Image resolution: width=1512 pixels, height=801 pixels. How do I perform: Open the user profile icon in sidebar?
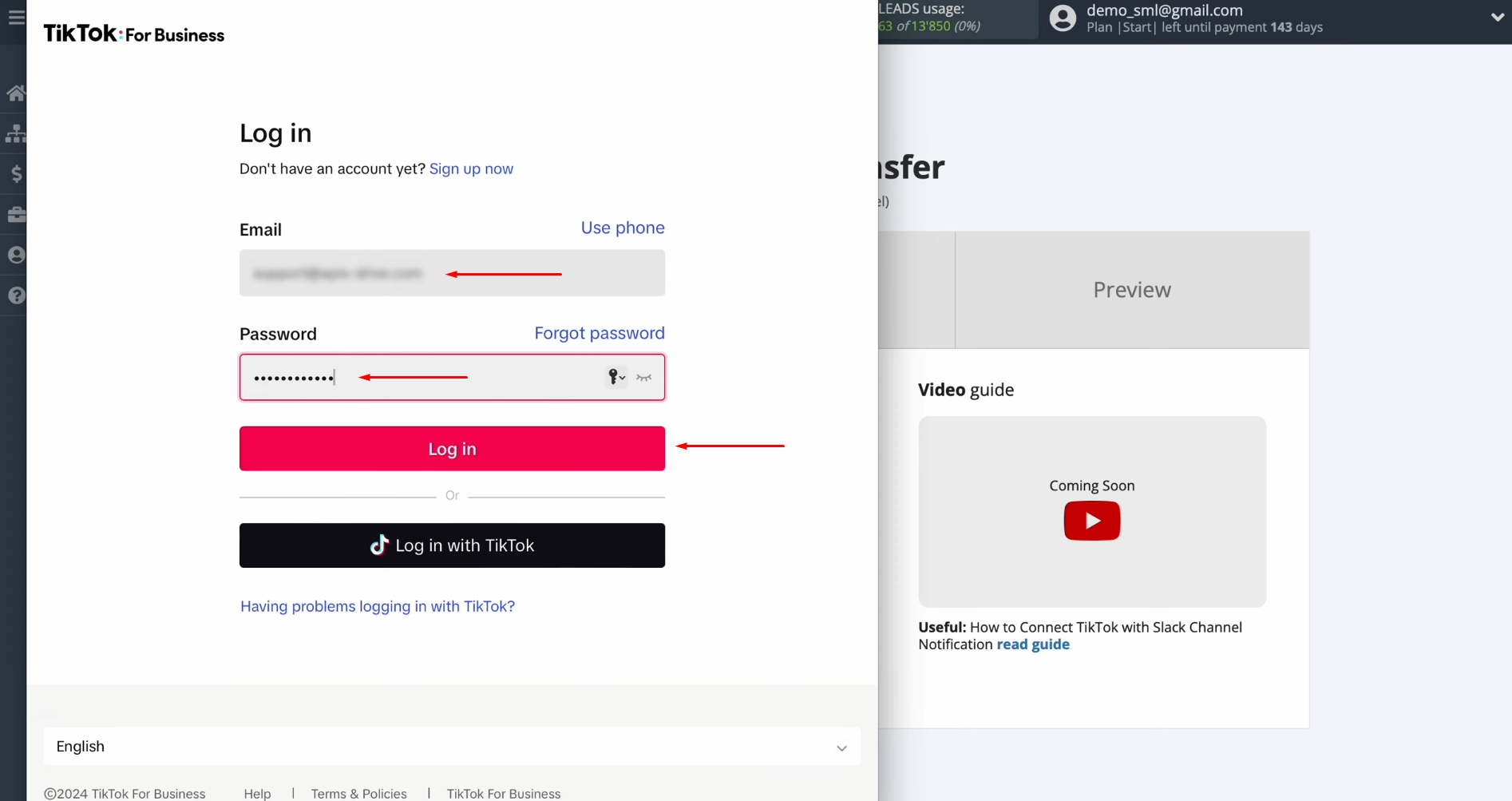click(x=16, y=255)
